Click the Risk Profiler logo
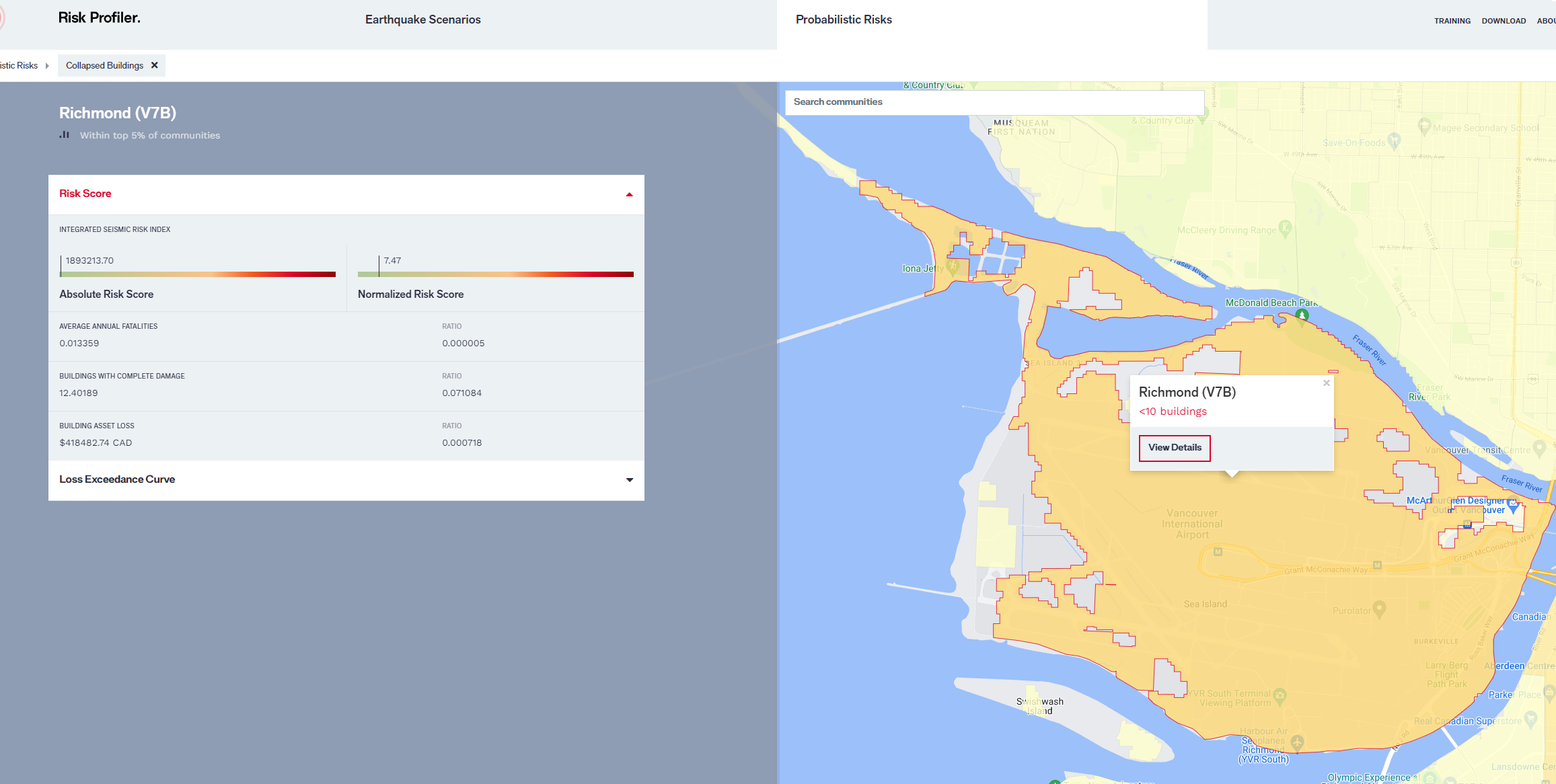The width and height of the screenshot is (1556, 784). click(x=100, y=18)
